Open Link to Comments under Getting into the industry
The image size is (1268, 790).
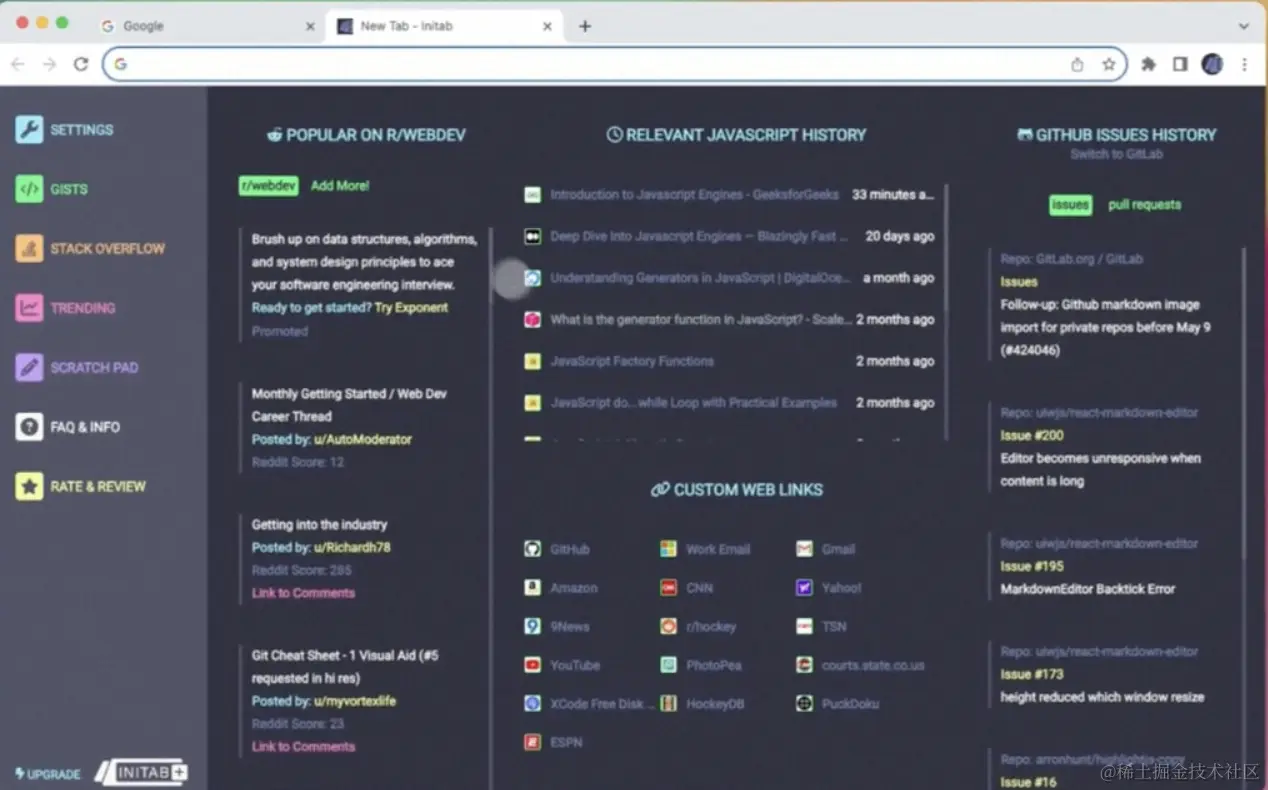pyautogui.click(x=303, y=593)
